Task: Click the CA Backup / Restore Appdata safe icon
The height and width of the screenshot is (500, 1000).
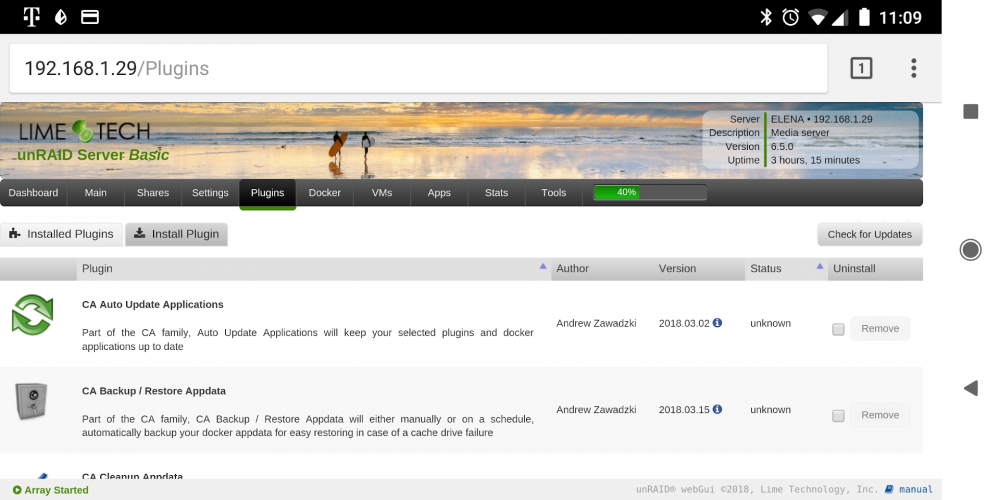Action: [31, 401]
